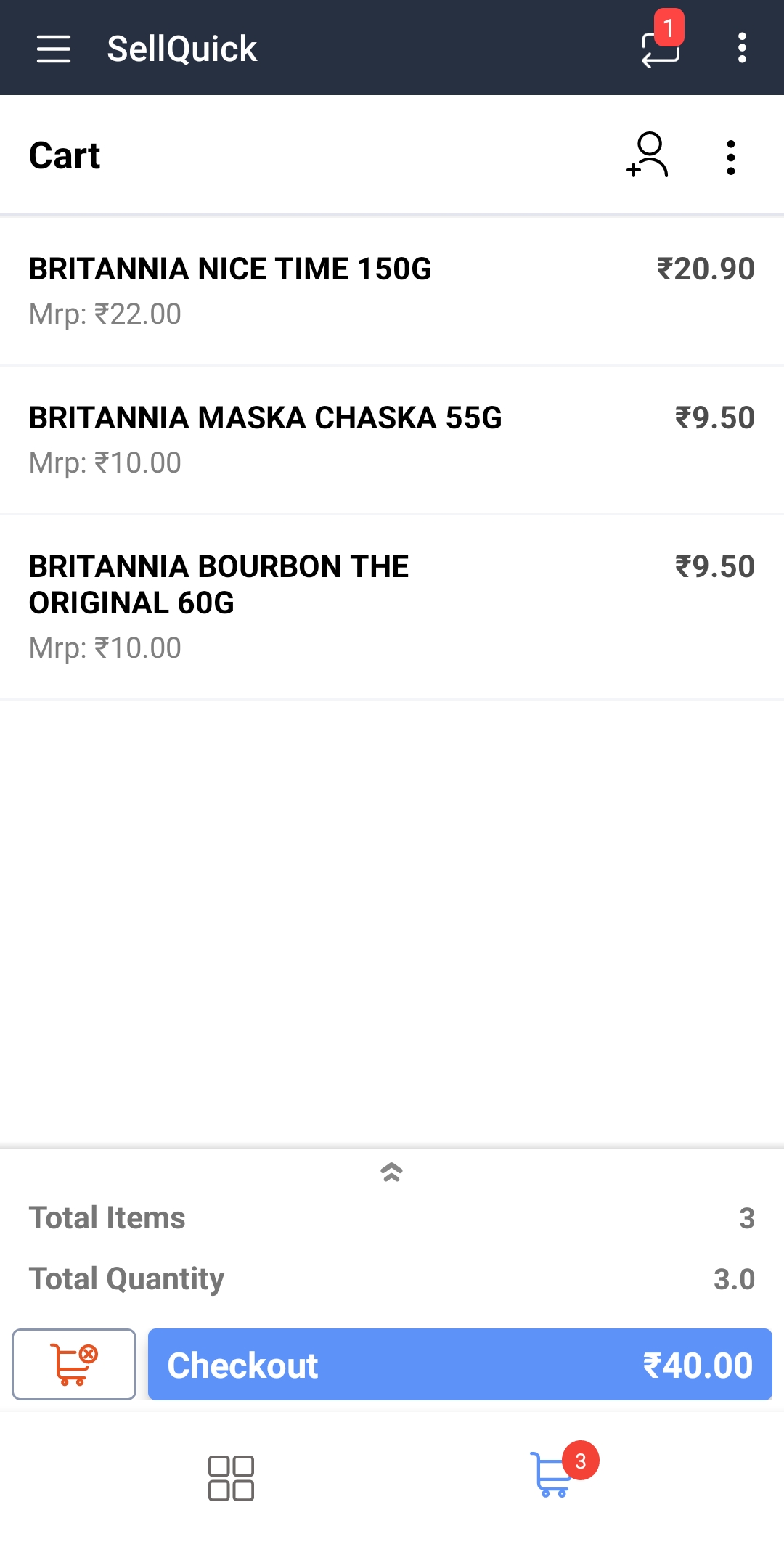Switch to the product grid tab

(x=231, y=1478)
